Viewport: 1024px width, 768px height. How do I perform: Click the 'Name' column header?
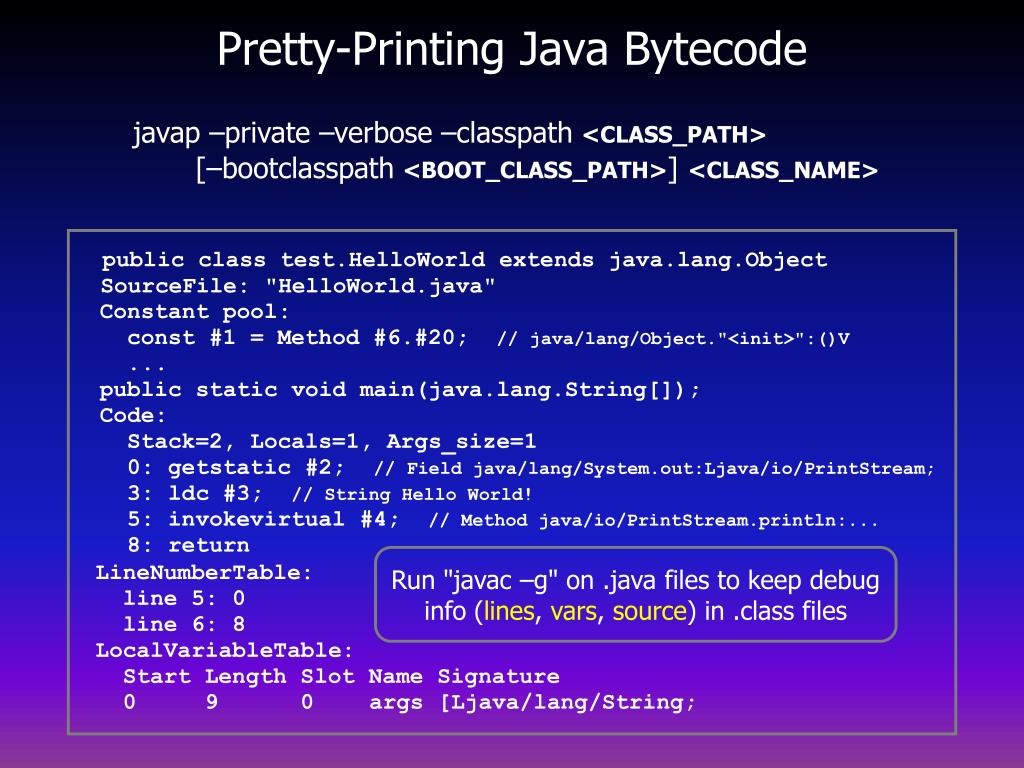click(396, 676)
